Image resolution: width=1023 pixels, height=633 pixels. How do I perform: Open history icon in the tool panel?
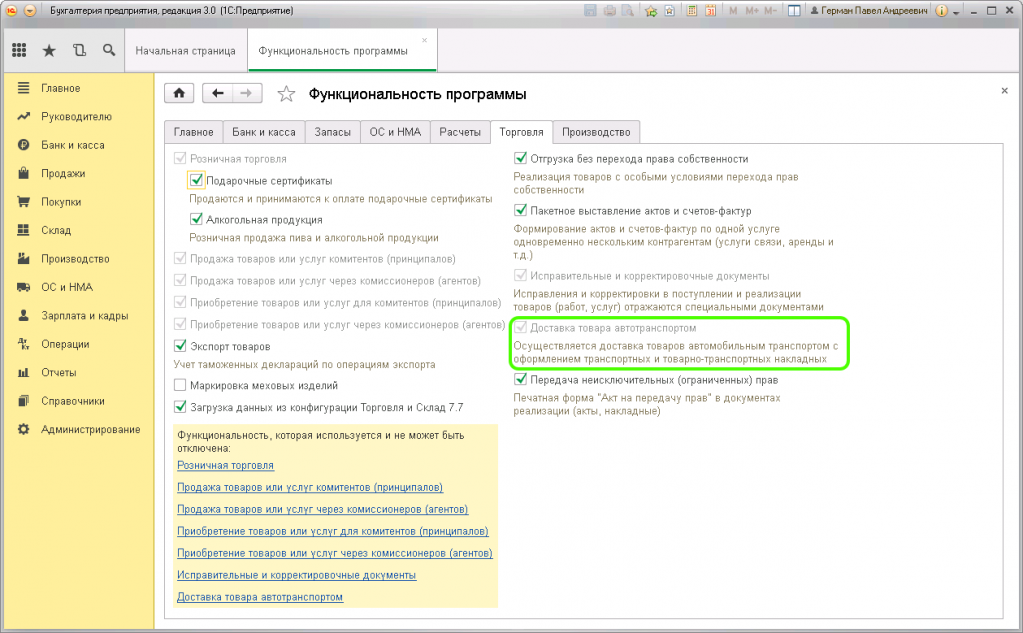[79, 50]
